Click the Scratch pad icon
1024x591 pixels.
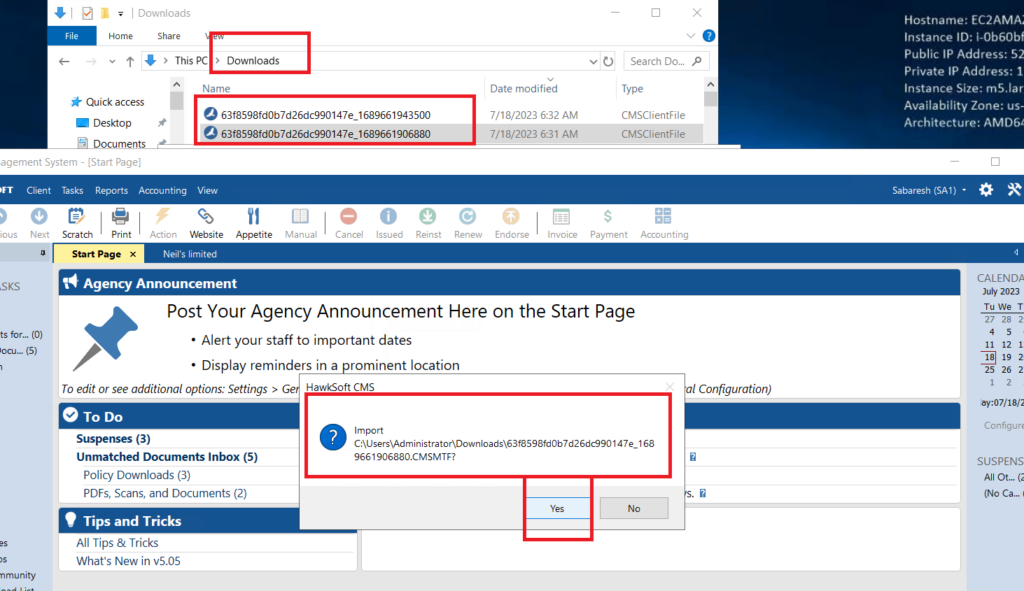pyautogui.click(x=77, y=221)
